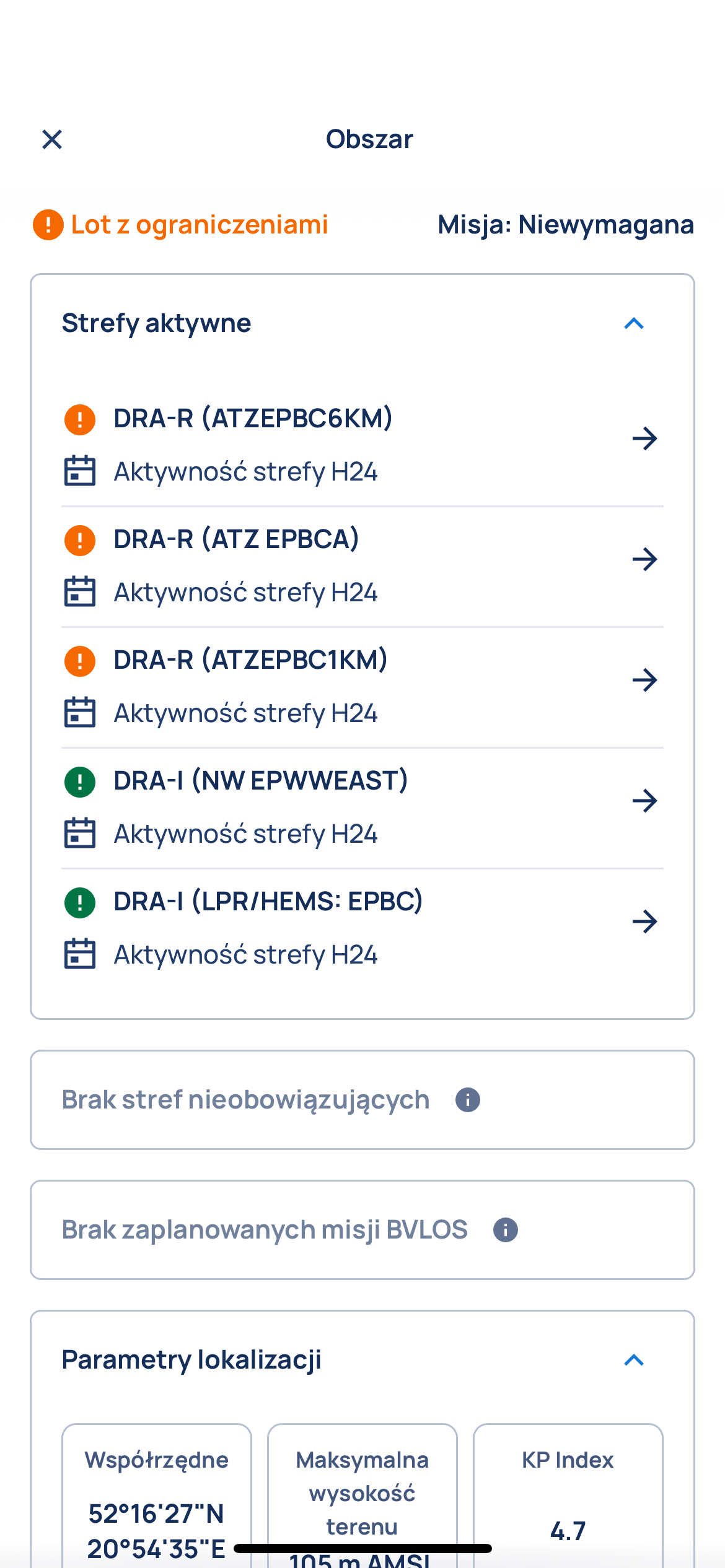Image resolution: width=725 pixels, height=1568 pixels.
Task: Open DRA-I (LPR/HEMS: EPBC) zone arrow
Action: pos(644,921)
